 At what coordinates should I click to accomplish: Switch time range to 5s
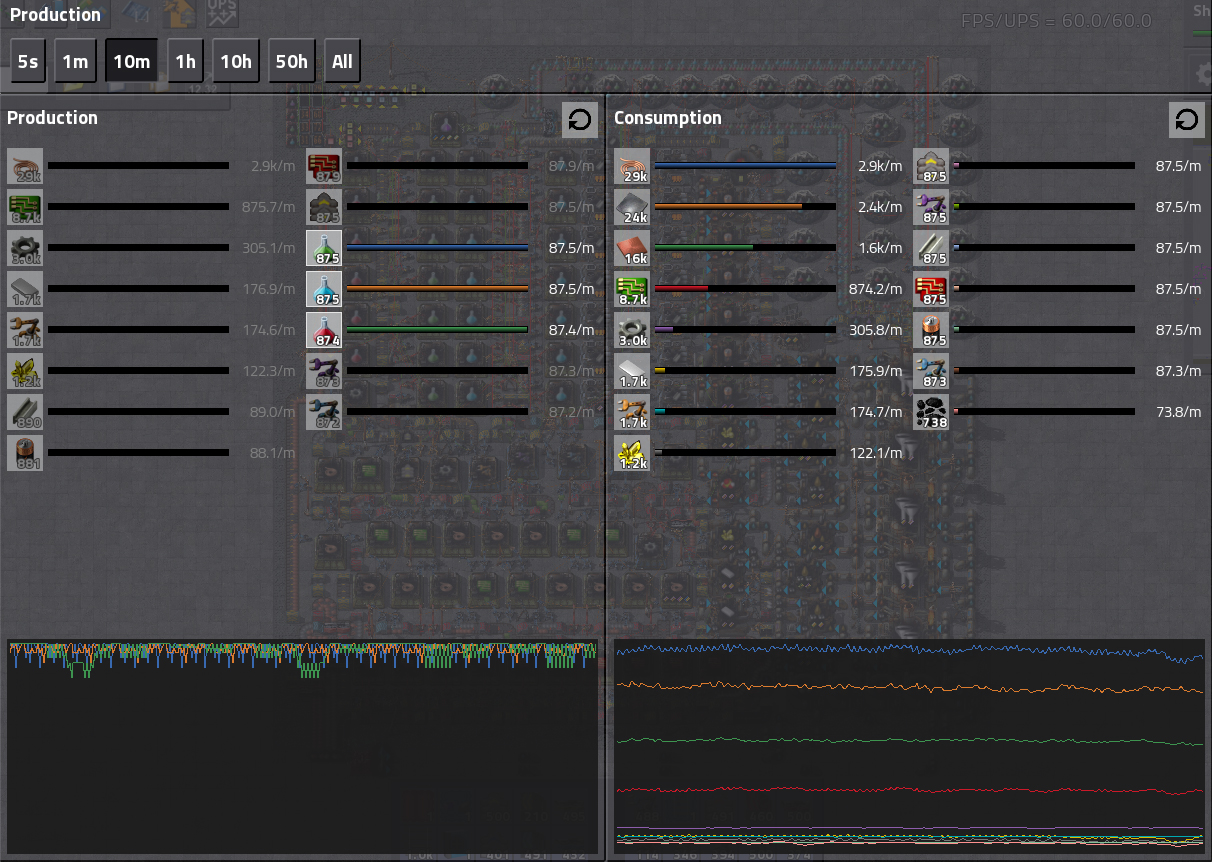point(28,62)
